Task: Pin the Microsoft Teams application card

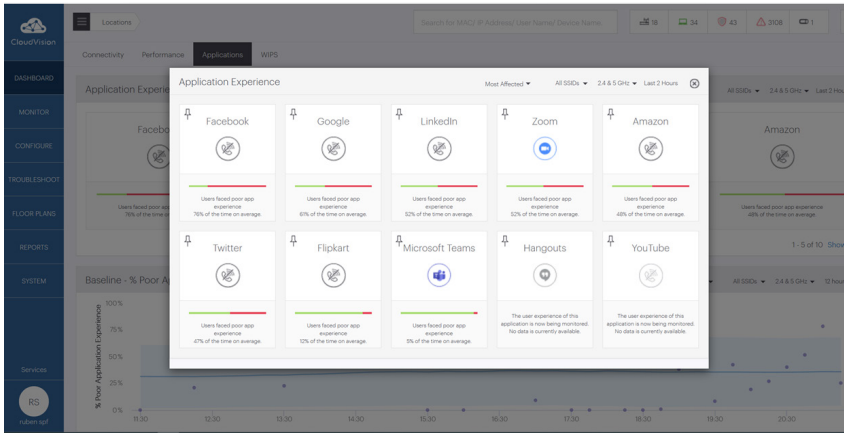Action: click(399, 240)
